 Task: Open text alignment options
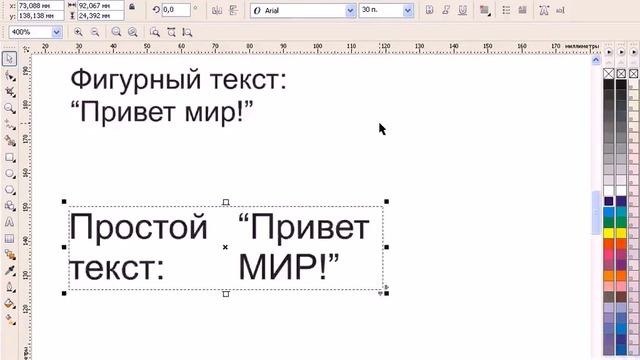[x=484, y=10]
